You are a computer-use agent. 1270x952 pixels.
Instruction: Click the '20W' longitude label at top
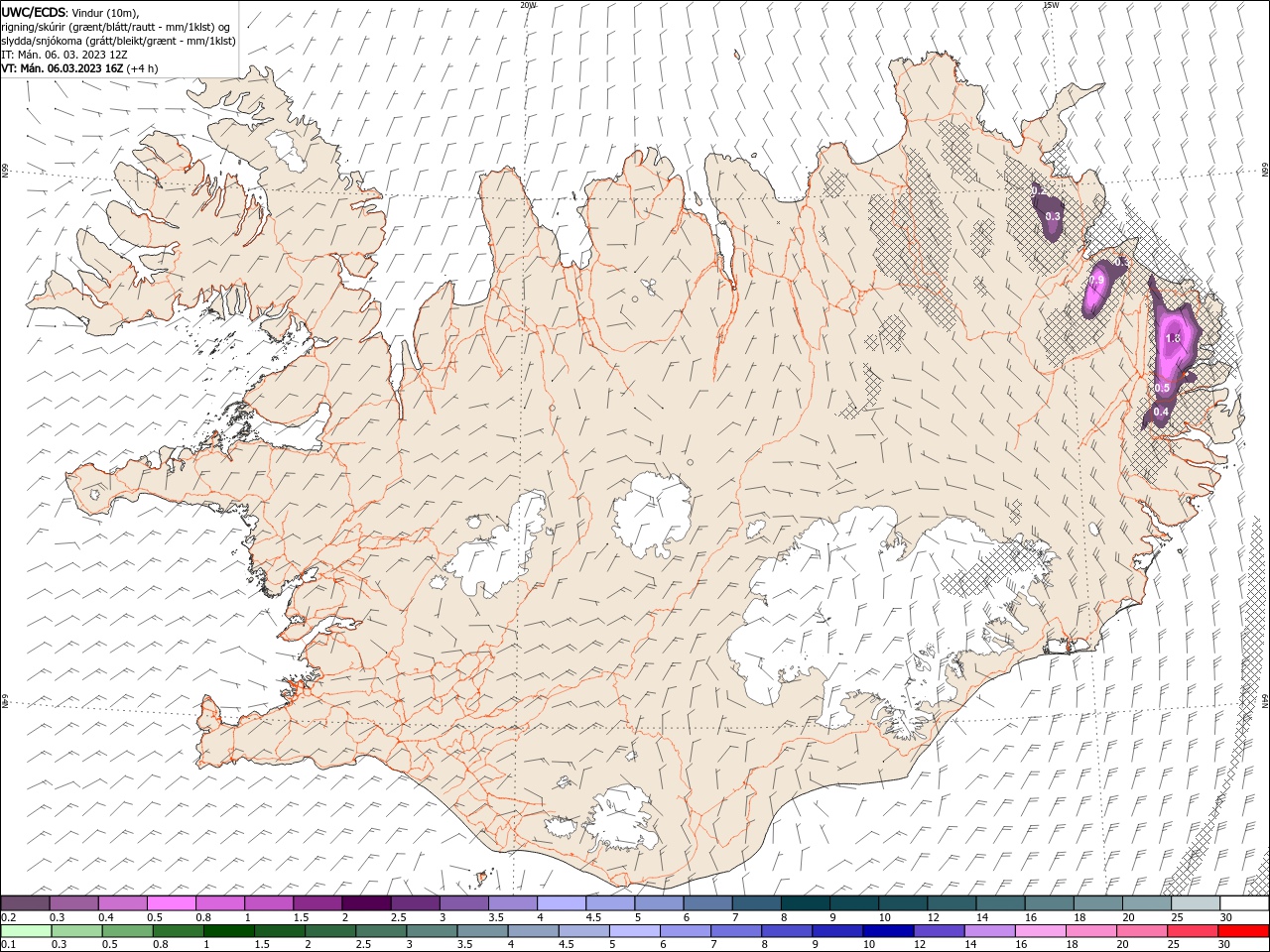pyautogui.click(x=528, y=5)
